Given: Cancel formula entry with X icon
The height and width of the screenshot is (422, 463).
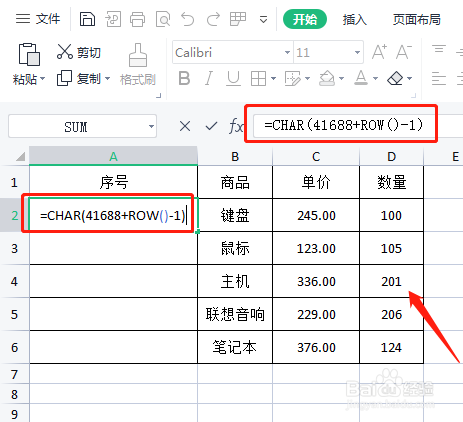Looking at the screenshot, I should pos(185,126).
